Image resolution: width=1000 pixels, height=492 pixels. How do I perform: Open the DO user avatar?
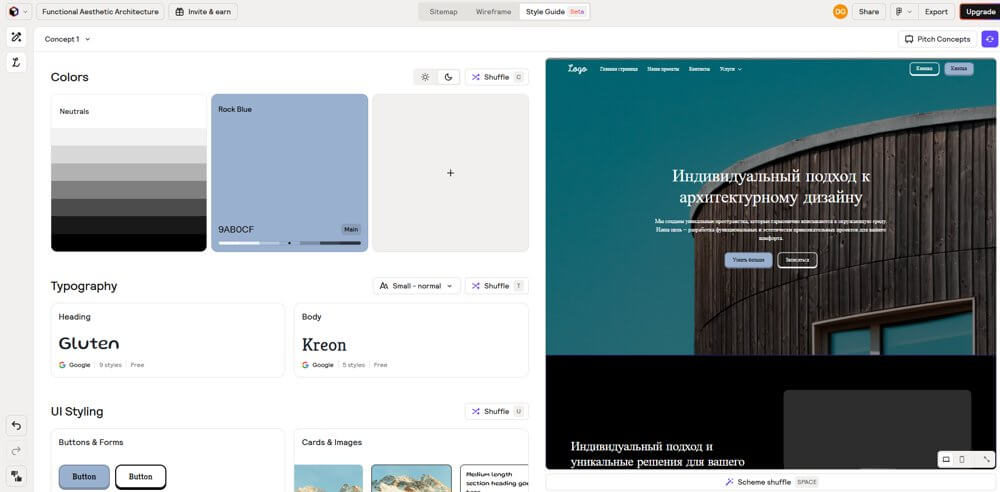[x=840, y=11]
